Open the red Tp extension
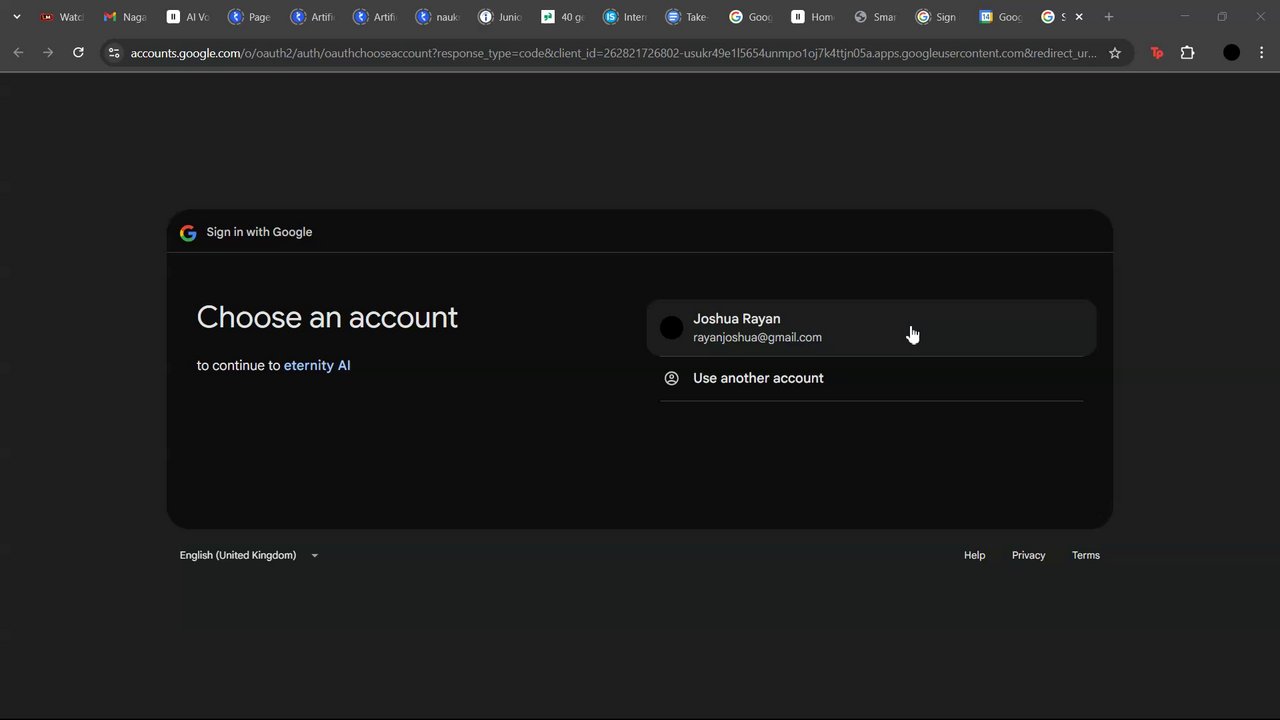1280x720 pixels. tap(1157, 53)
